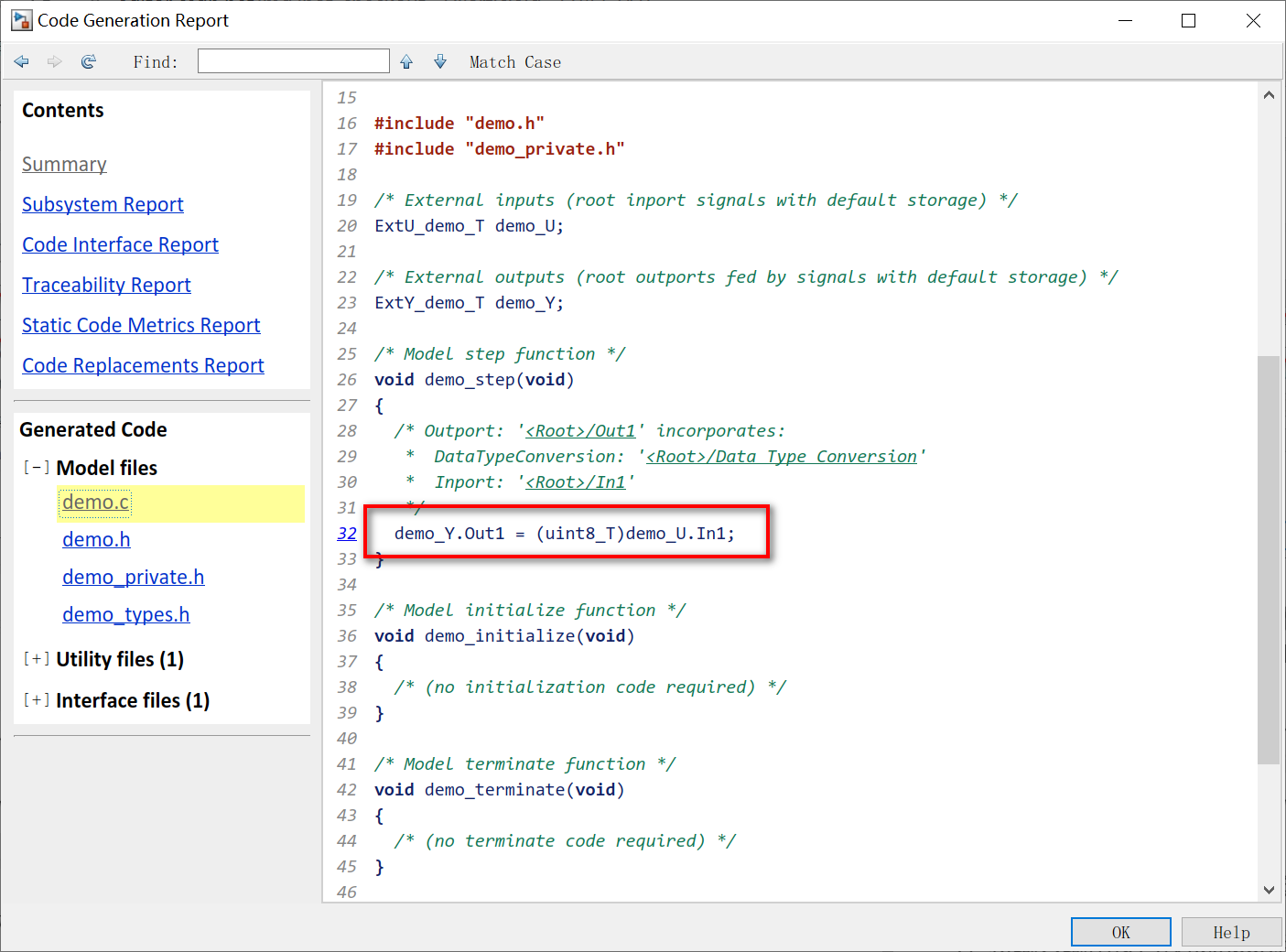1286x952 pixels.
Task: Click the Back navigation arrow icon
Action: [x=22, y=61]
